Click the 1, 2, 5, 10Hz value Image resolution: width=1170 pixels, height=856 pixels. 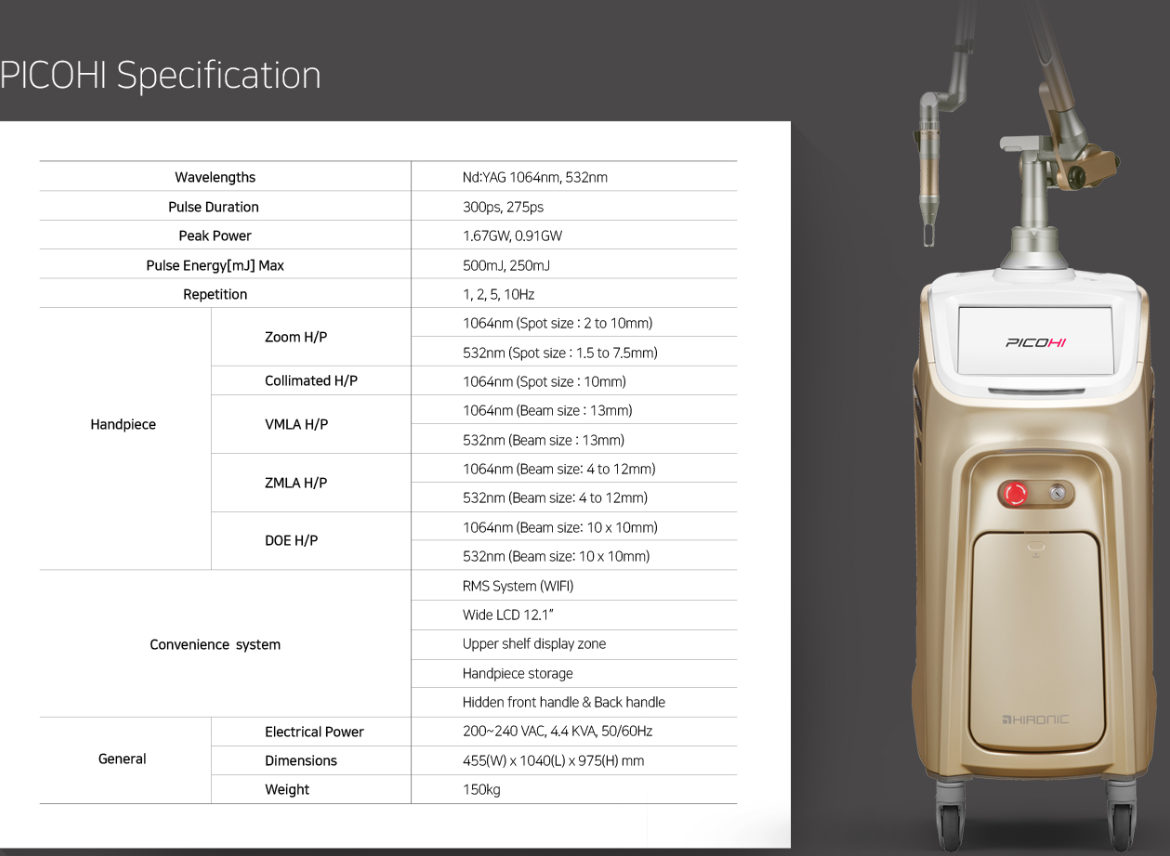coord(498,294)
